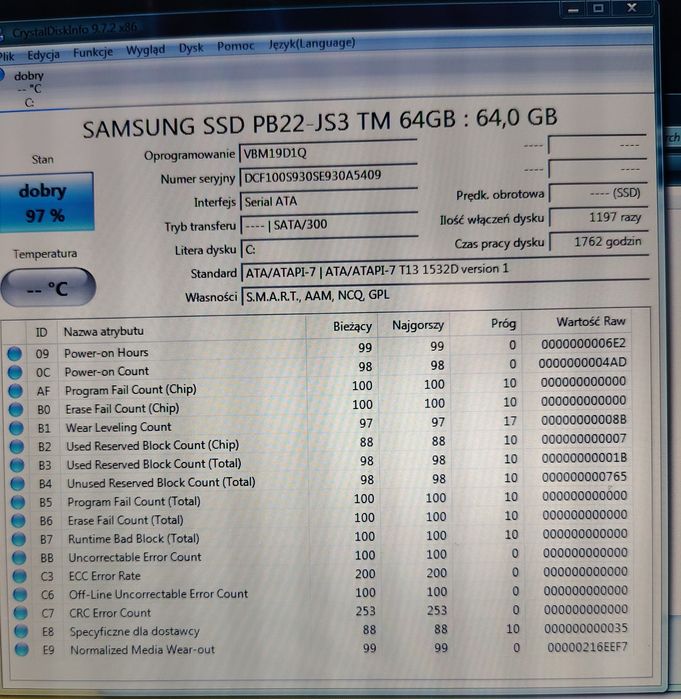Click the Wartość Raw column header
Viewport: 681px width, 699px height.
point(577,322)
